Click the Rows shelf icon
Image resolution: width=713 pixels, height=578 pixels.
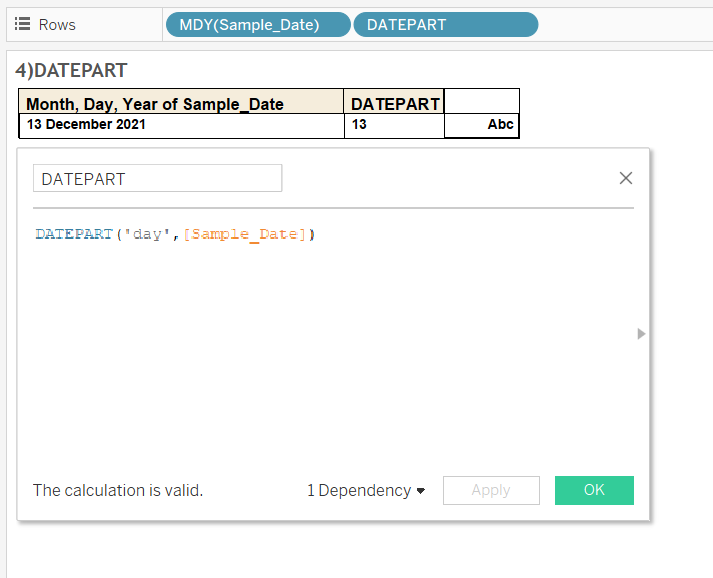pyautogui.click(x=22, y=24)
